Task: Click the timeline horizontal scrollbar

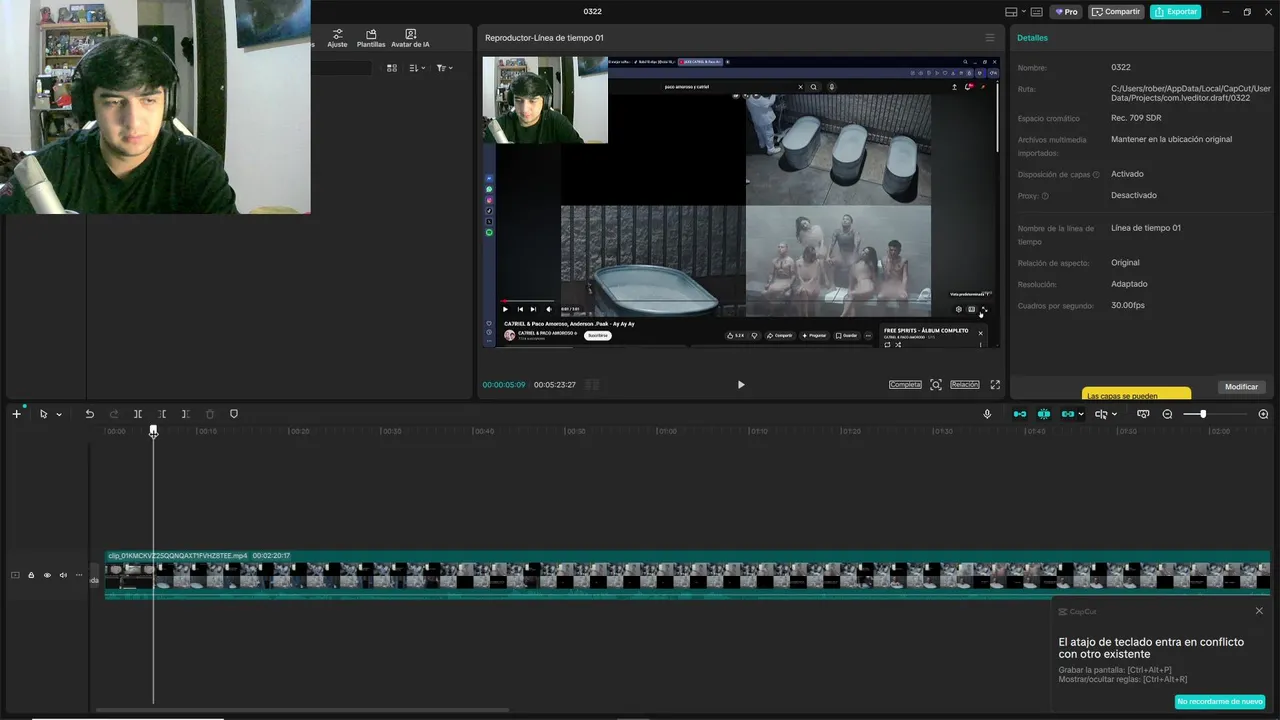Action: tap(303, 711)
